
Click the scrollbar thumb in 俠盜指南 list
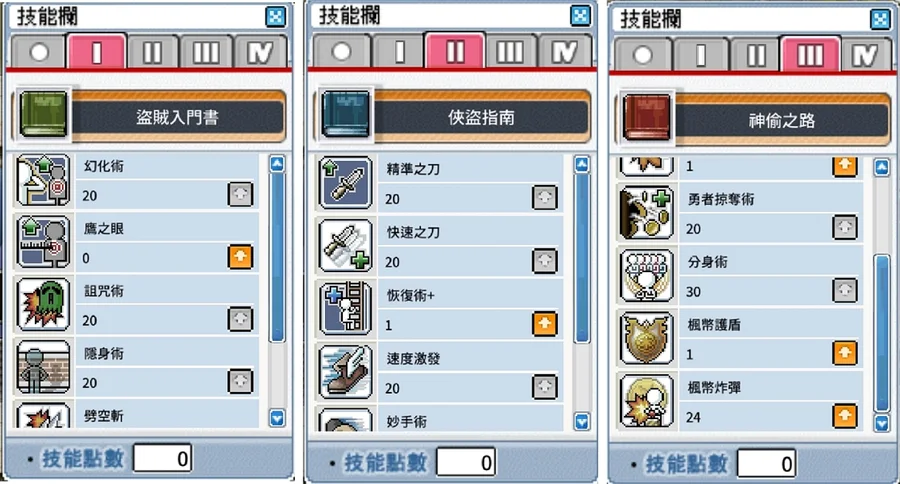pyautogui.click(x=581, y=258)
